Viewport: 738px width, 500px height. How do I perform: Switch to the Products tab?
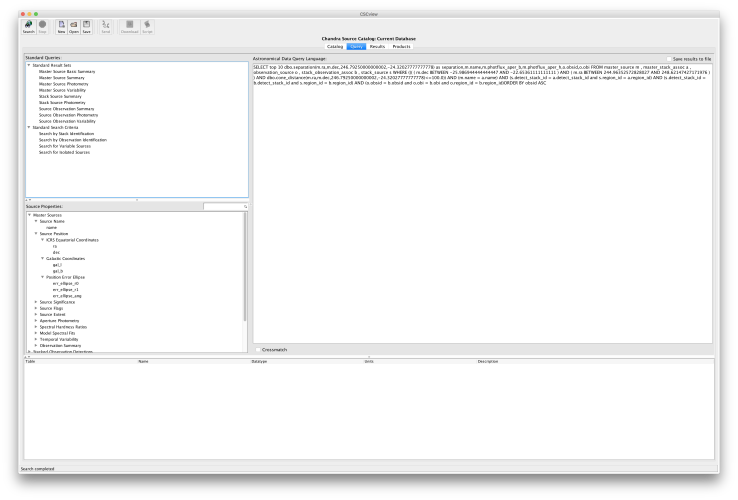pyautogui.click(x=401, y=46)
